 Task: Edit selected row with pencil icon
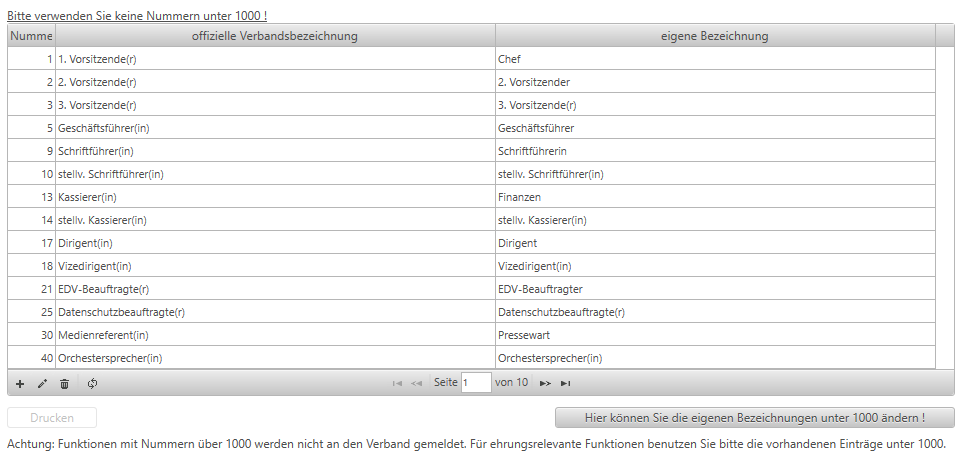tap(42, 384)
